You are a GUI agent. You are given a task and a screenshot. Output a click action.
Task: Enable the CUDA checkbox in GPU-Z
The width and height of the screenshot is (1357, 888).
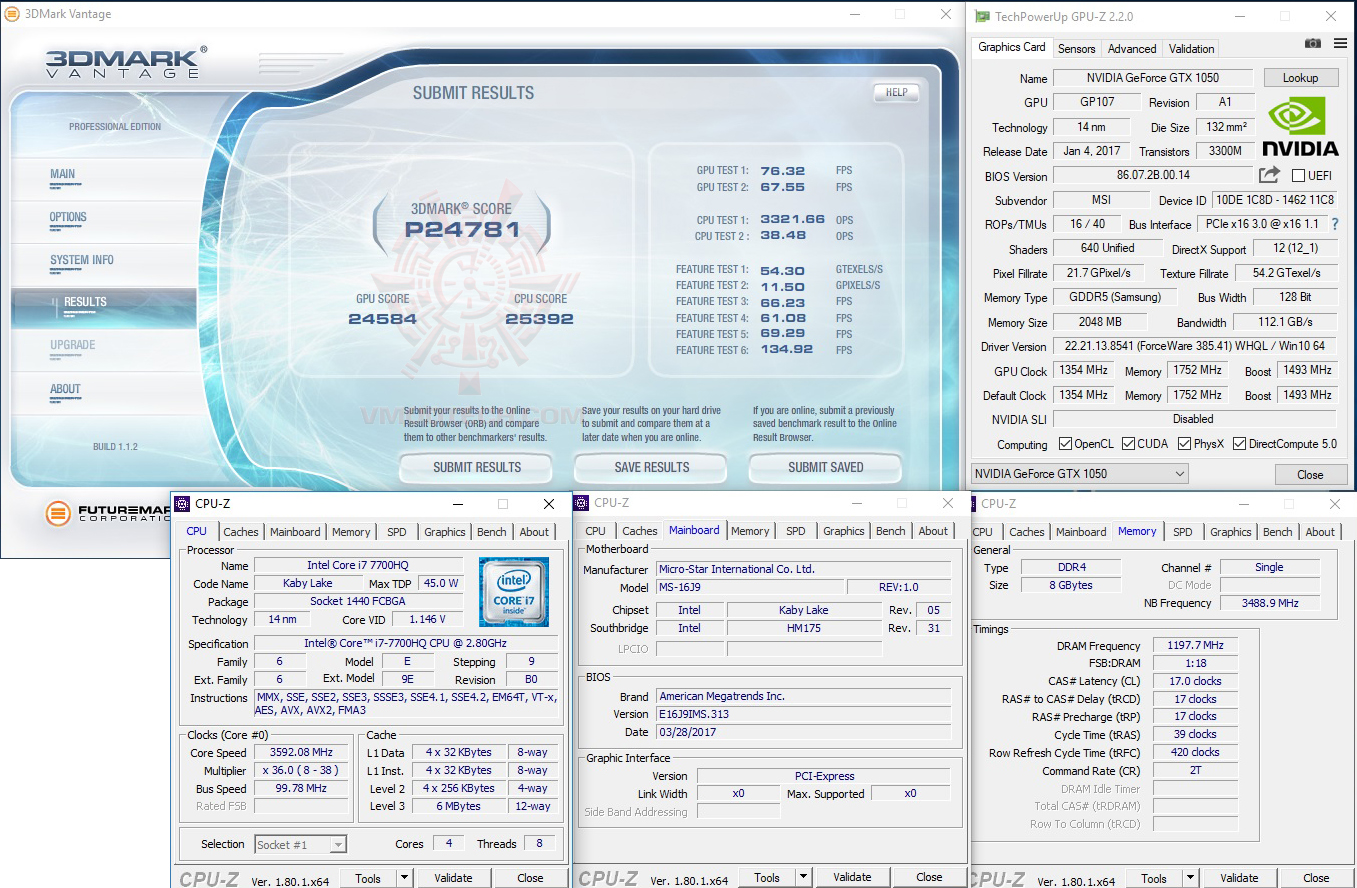[x=1127, y=443]
